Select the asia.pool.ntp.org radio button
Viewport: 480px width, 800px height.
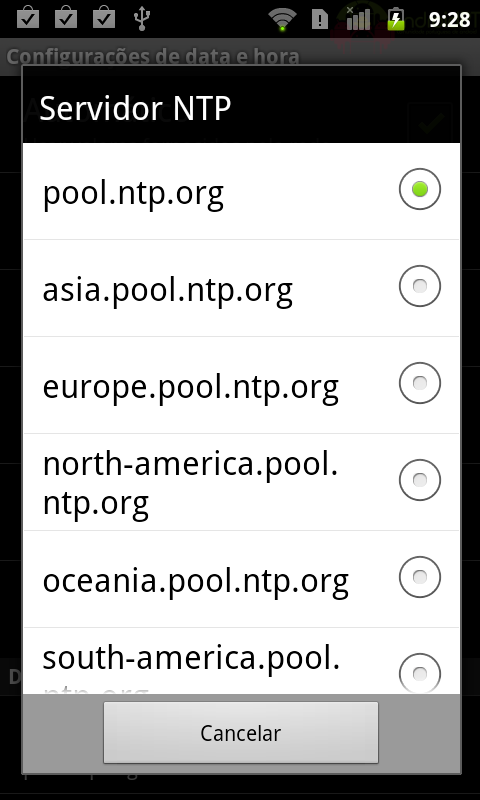pos(419,286)
